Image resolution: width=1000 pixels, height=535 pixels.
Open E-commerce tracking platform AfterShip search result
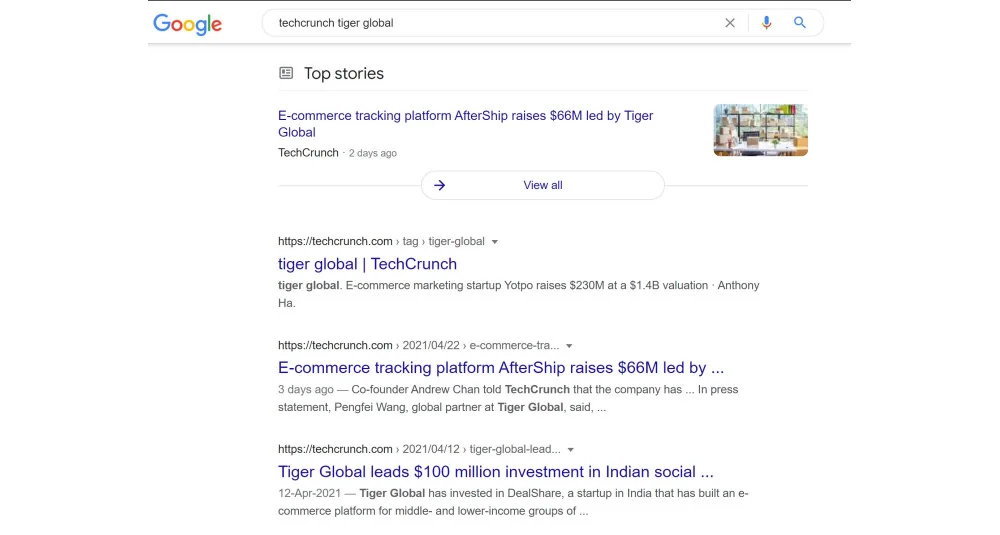pyautogui.click(x=501, y=368)
